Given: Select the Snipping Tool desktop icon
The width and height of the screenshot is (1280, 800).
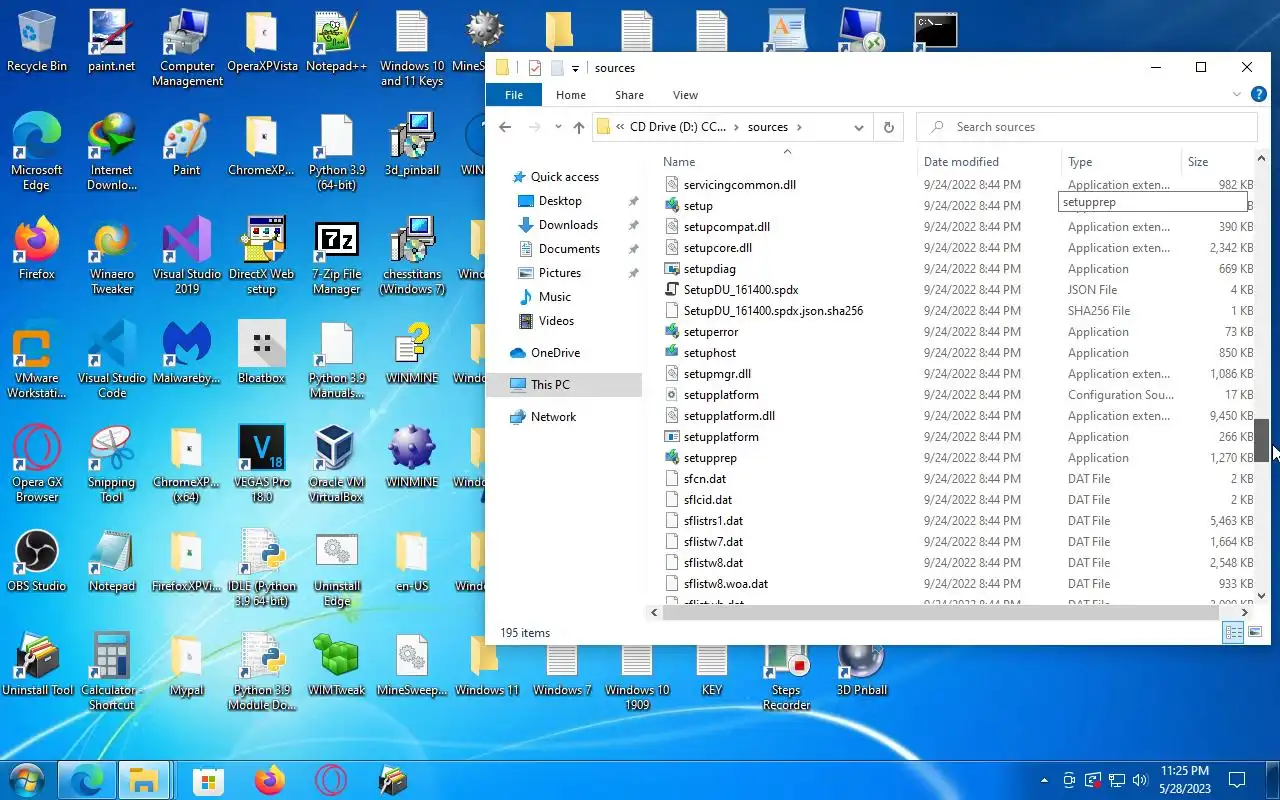Looking at the screenshot, I should tap(112, 465).
